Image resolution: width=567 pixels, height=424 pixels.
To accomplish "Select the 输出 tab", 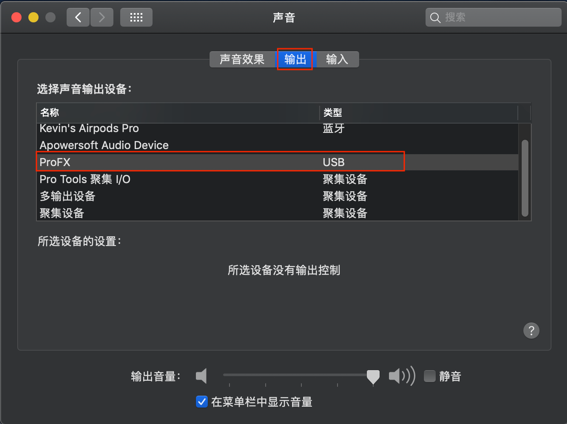I will (x=295, y=59).
